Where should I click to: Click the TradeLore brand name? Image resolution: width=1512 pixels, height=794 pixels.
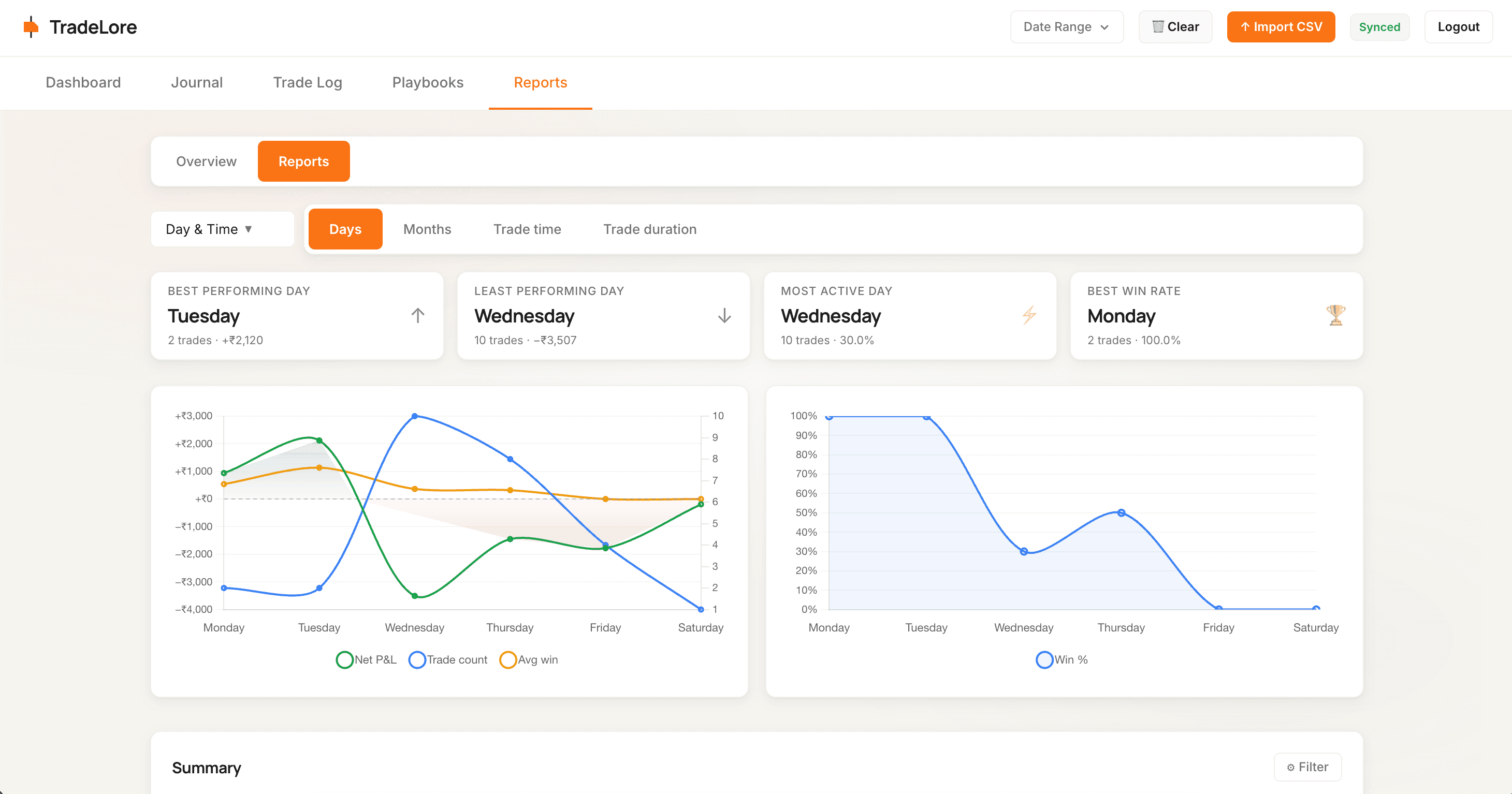(93, 27)
